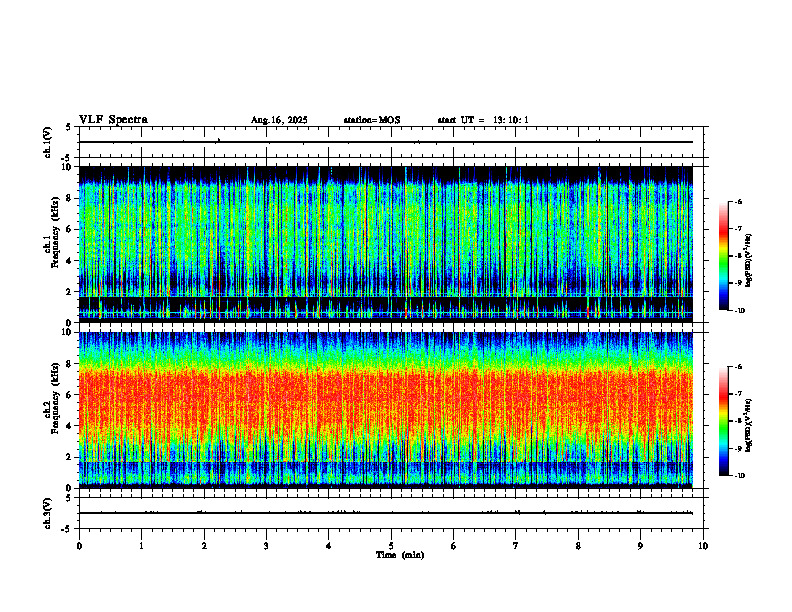Click time axis tick label "3"
Screen dimensions: 792x612
pos(266,546)
